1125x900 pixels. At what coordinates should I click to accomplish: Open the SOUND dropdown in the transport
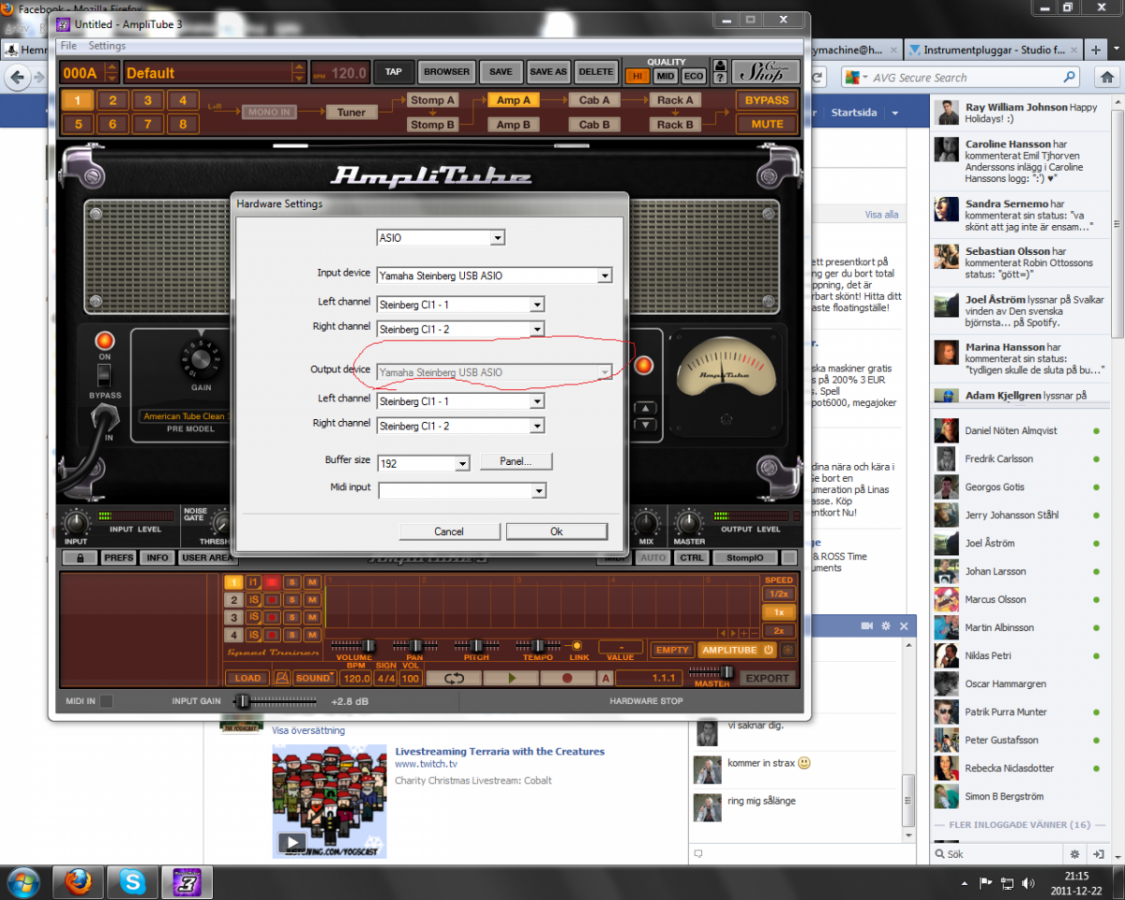314,678
